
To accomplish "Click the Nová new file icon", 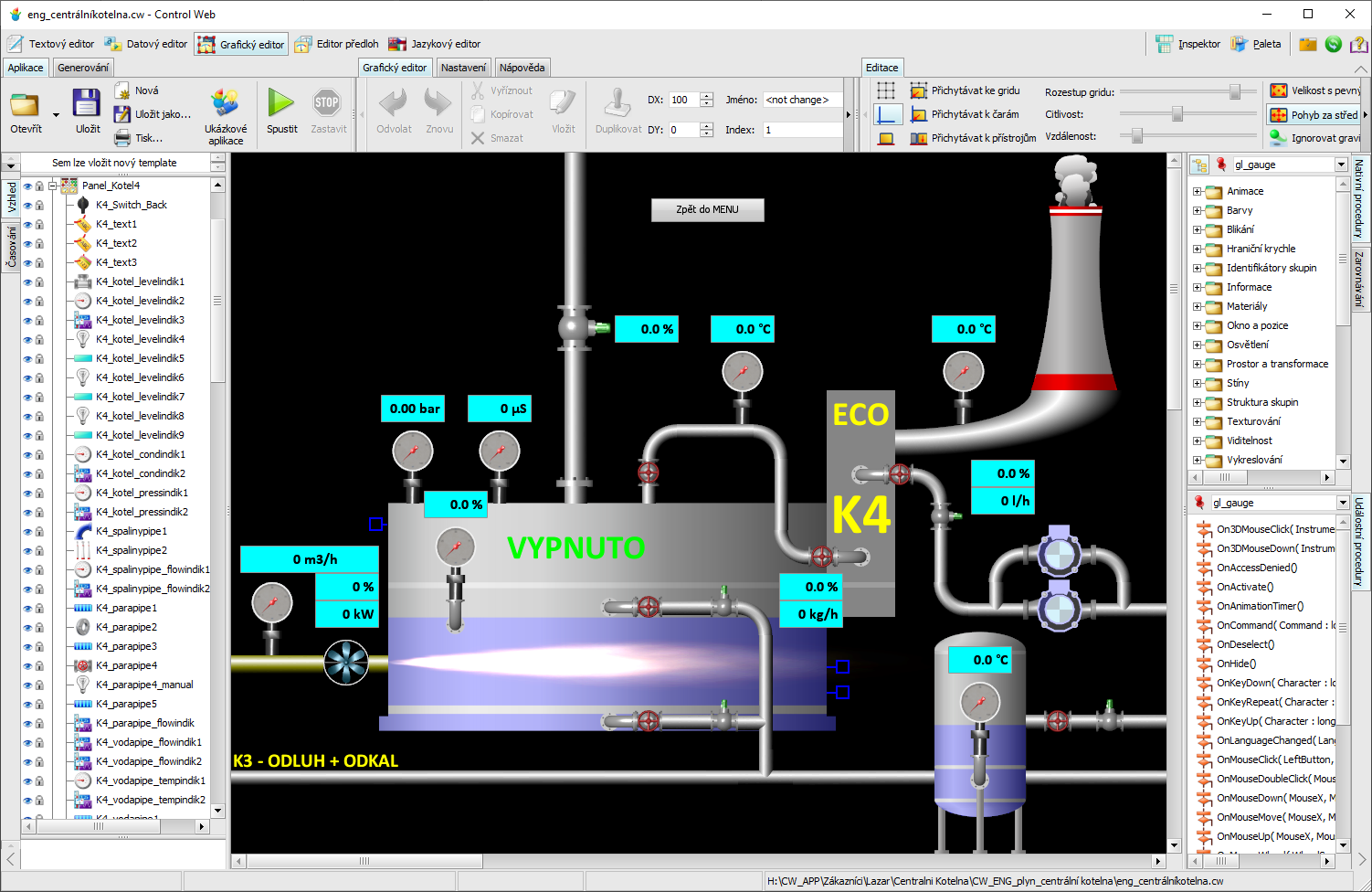I will (122, 90).
